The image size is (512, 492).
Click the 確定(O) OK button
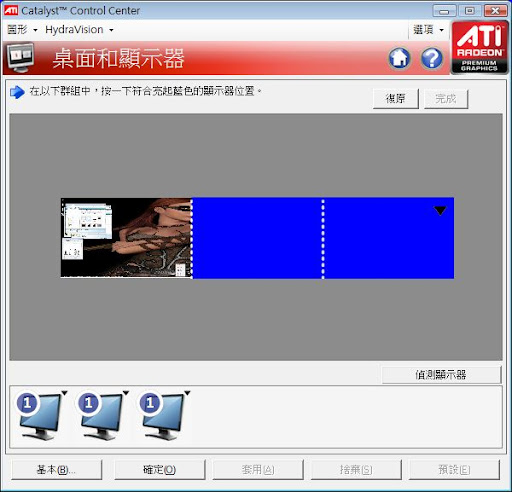tap(159, 470)
